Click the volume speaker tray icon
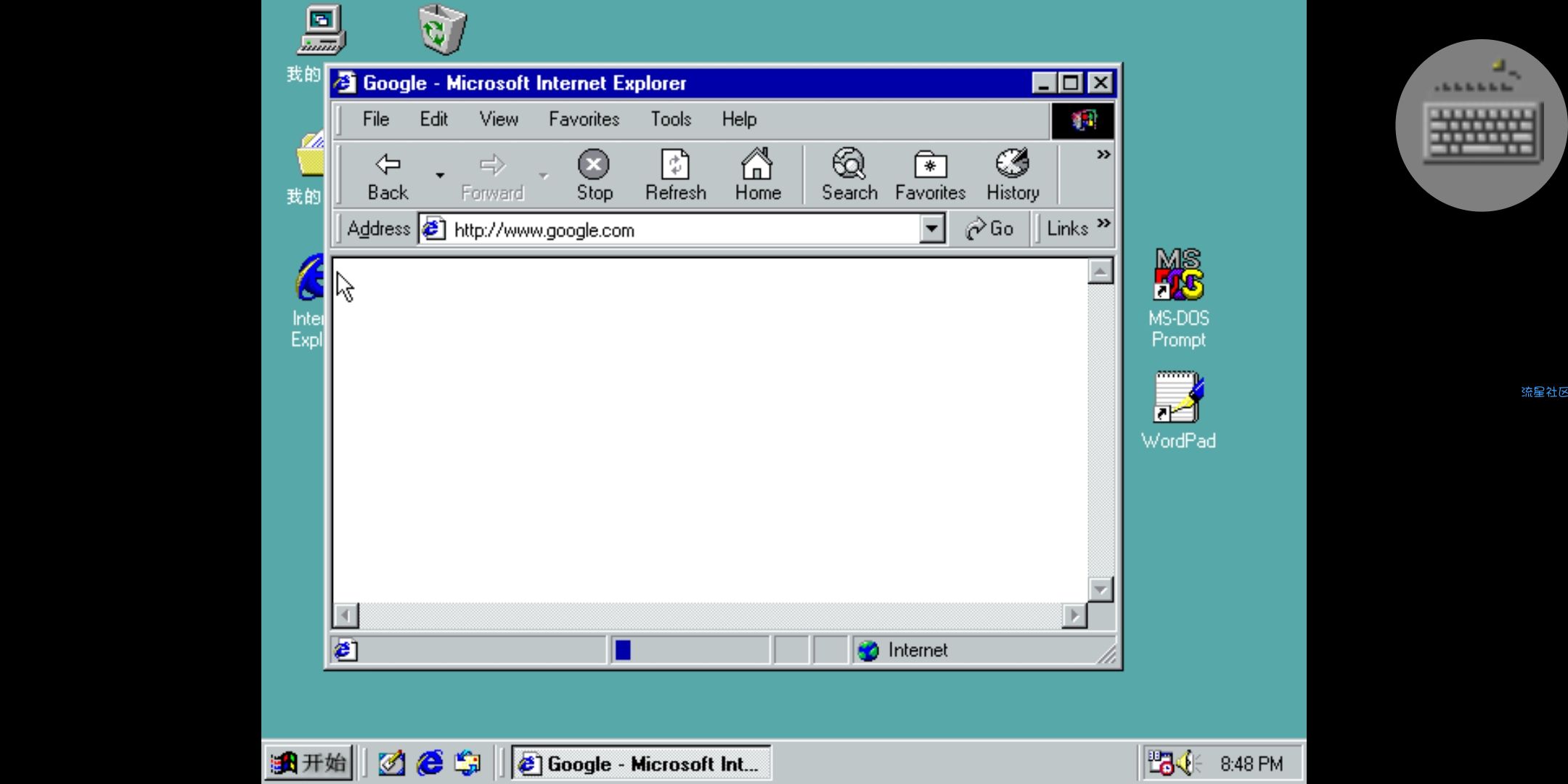Screen dimensions: 1568x784 pyautogui.click(x=1188, y=763)
